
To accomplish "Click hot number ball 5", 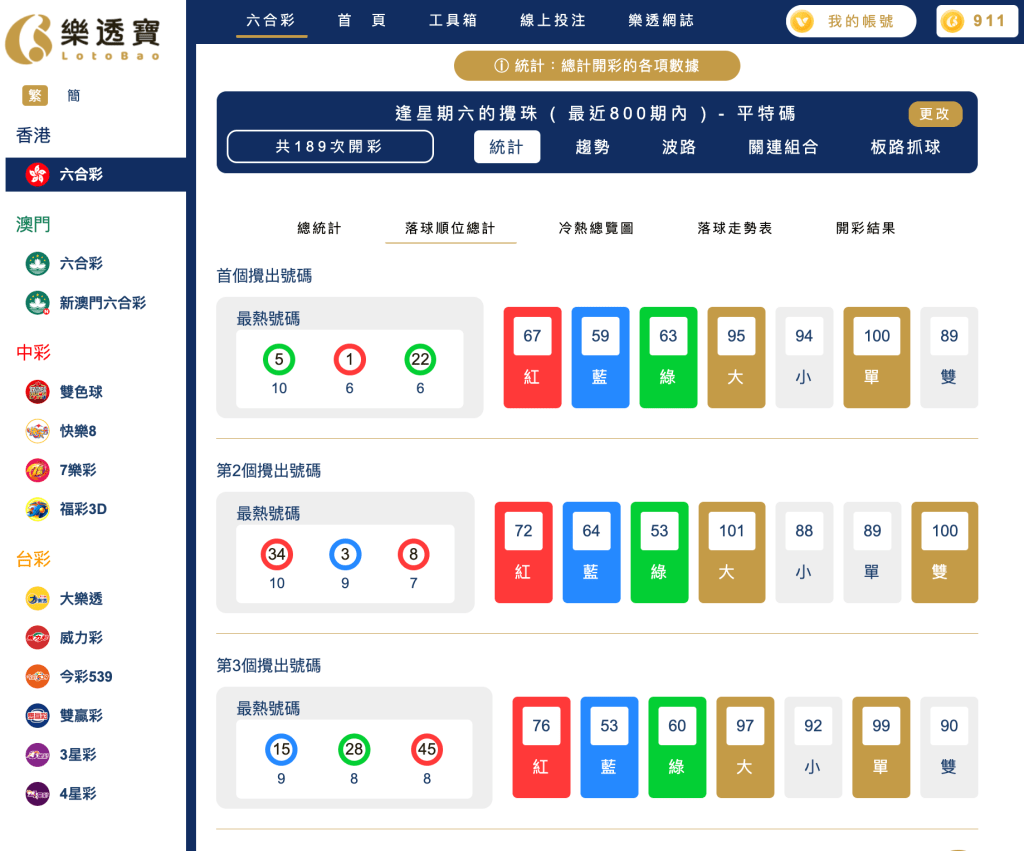I will click(278, 360).
